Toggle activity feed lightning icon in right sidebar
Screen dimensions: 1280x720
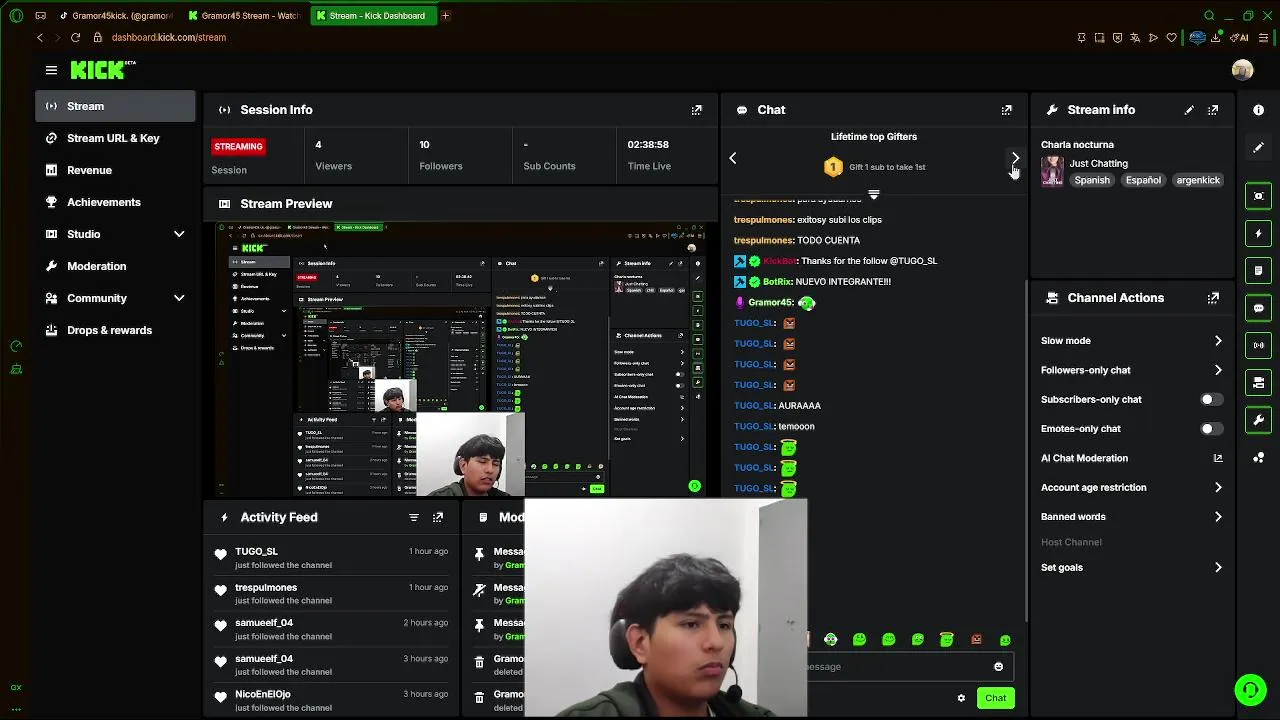click(1259, 233)
